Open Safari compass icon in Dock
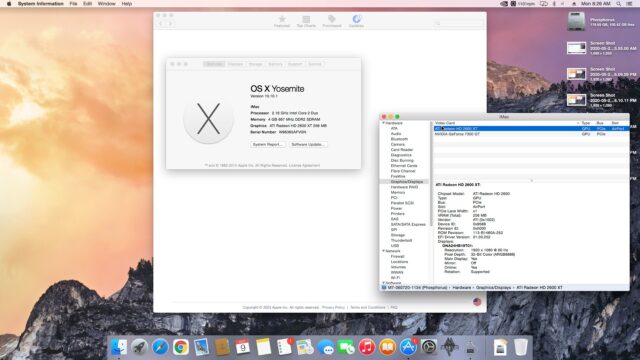The width and height of the screenshot is (640, 360). (x=160, y=347)
